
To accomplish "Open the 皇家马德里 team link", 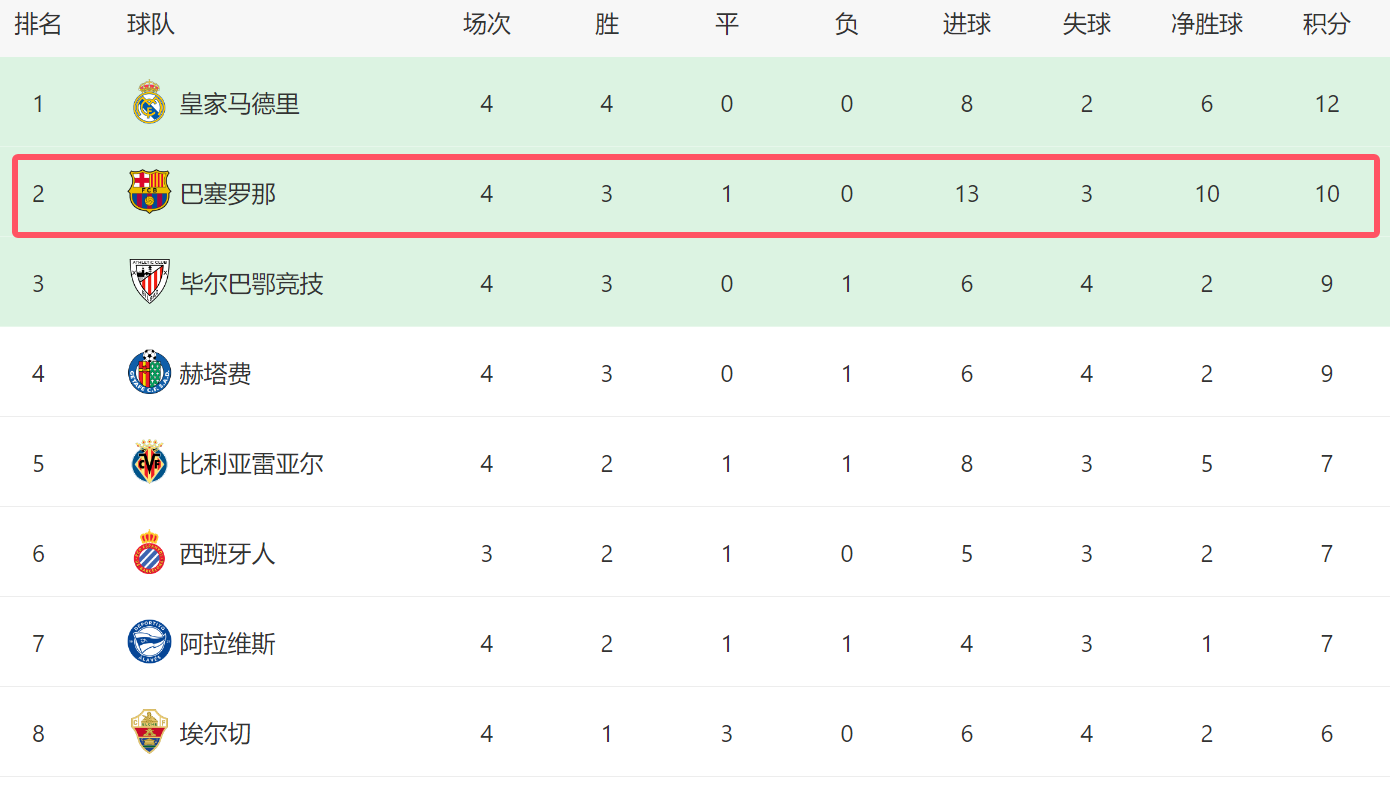I will tap(240, 104).
